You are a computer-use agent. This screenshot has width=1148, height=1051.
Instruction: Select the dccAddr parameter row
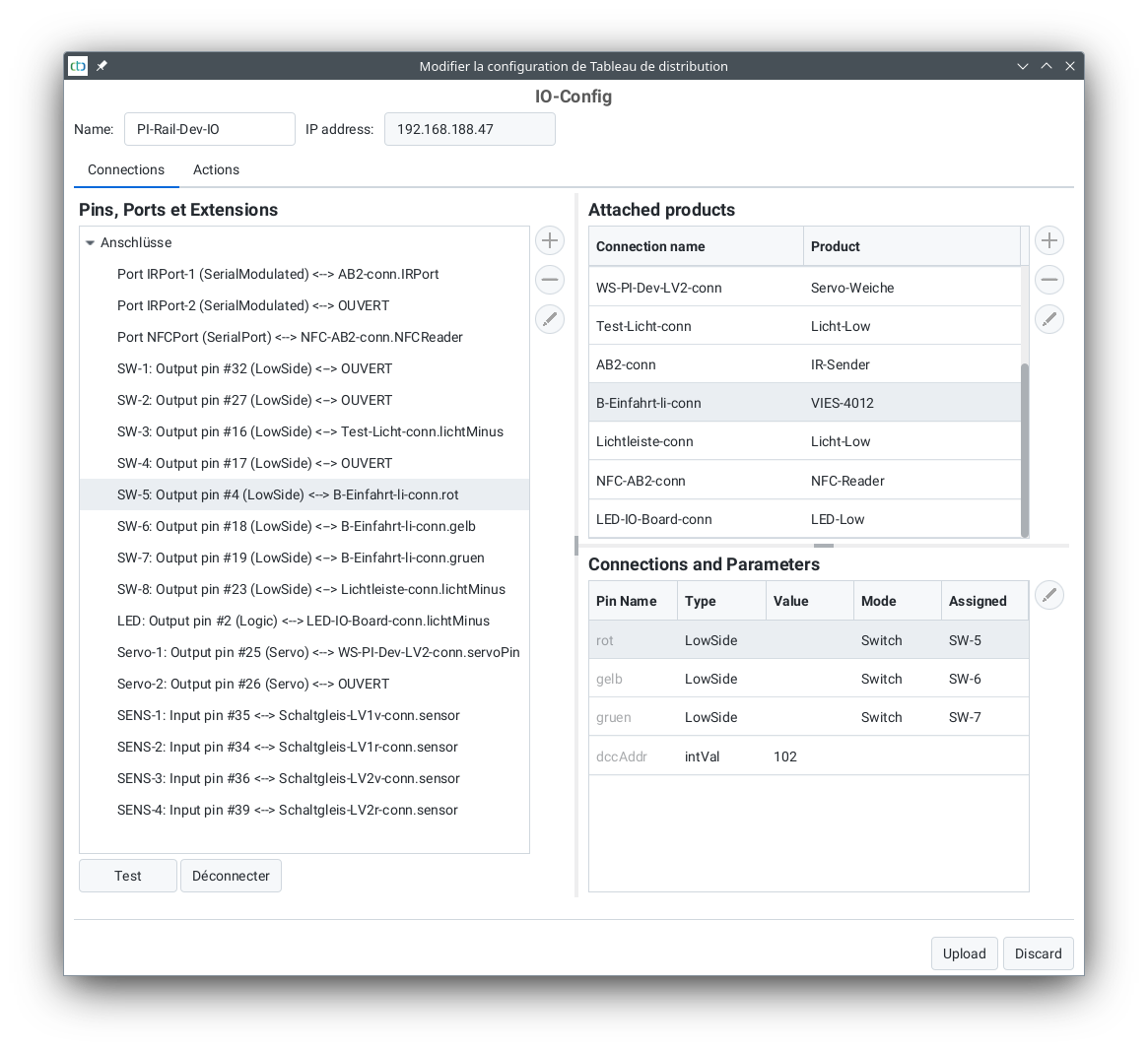808,756
